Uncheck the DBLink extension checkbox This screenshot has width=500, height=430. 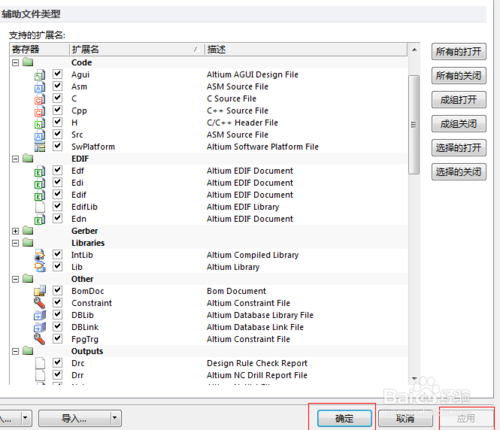(58, 326)
